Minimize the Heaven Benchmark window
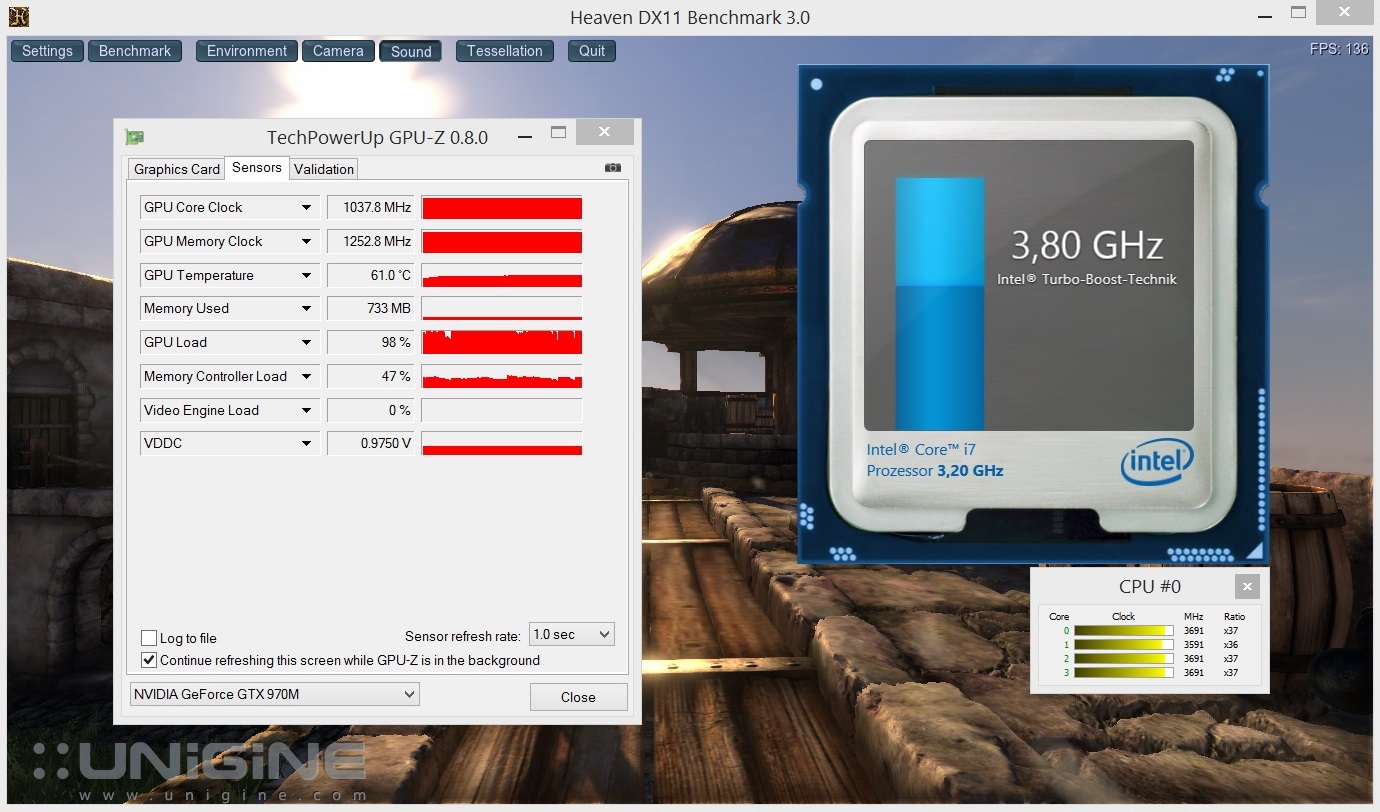This screenshot has height=812, width=1380. click(x=1264, y=16)
